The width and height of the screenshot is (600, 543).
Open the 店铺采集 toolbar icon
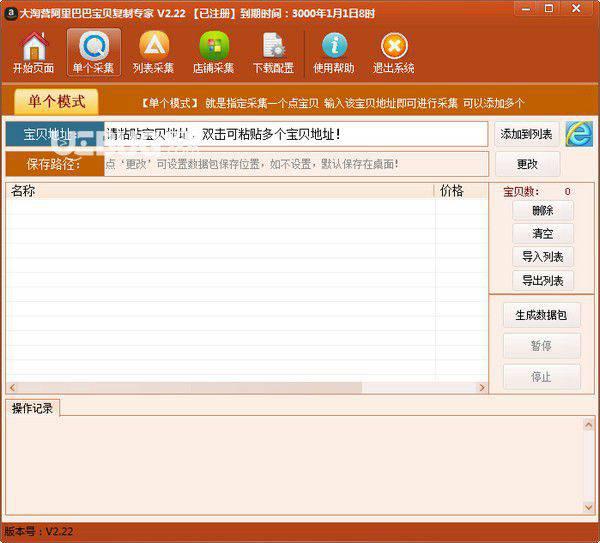tap(214, 53)
